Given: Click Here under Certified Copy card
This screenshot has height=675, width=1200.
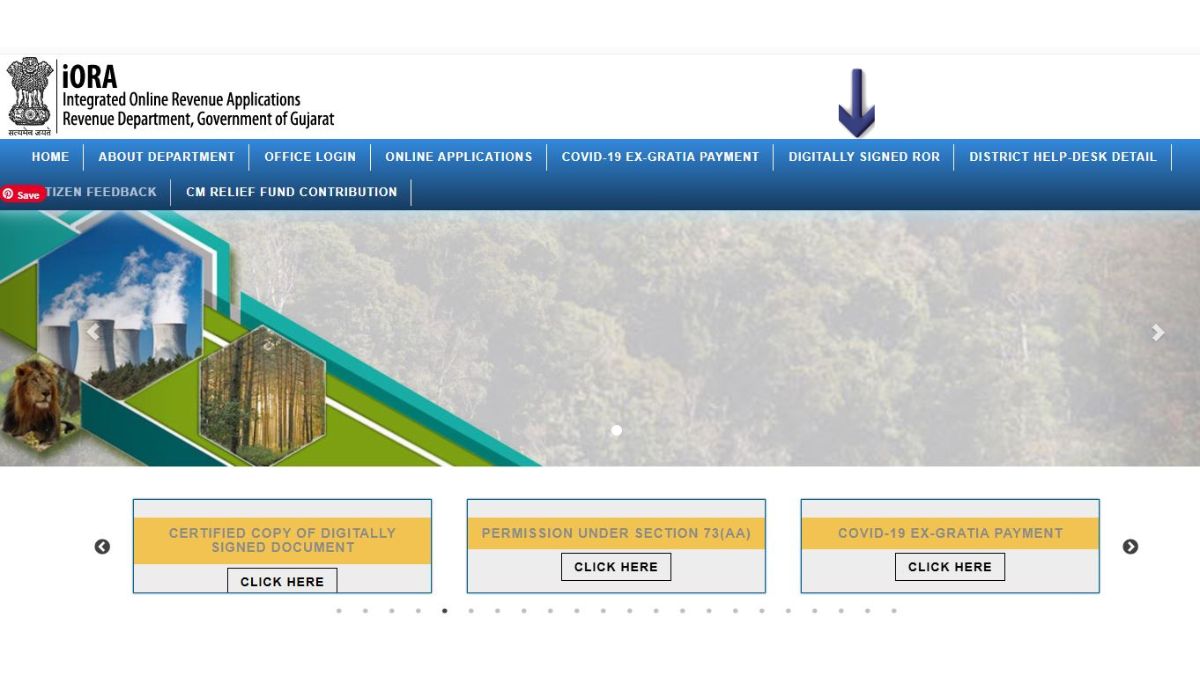Looking at the screenshot, I should pos(282,581).
